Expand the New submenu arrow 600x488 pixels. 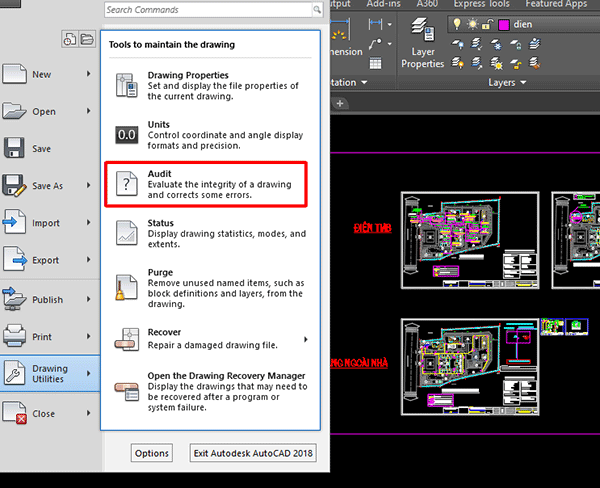click(88, 73)
